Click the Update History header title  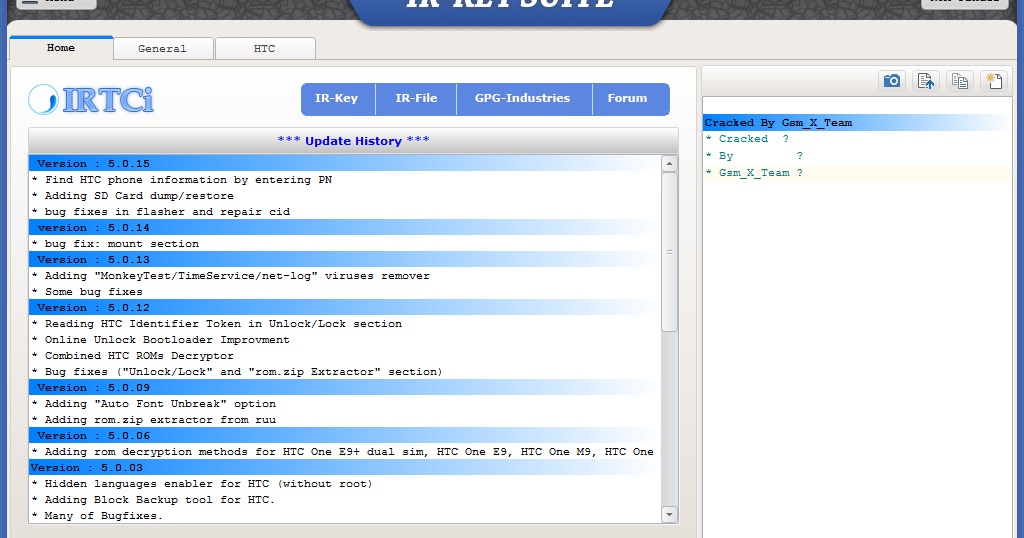pyautogui.click(x=353, y=140)
